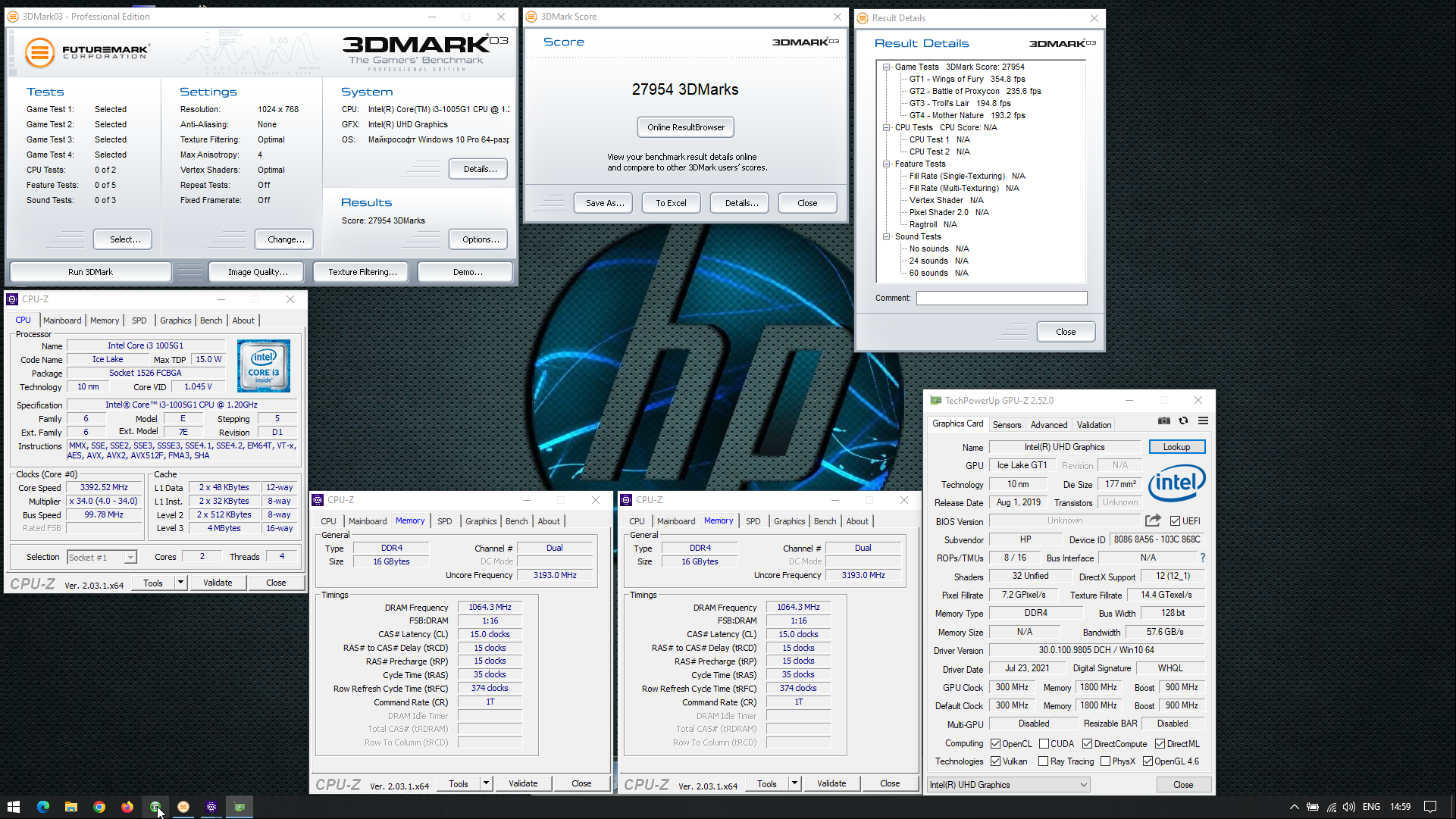Click the BIOS export share icon in GPU-Z
Image resolution: width=1456 pixels, height=819 pixels.
[1153, 520]
